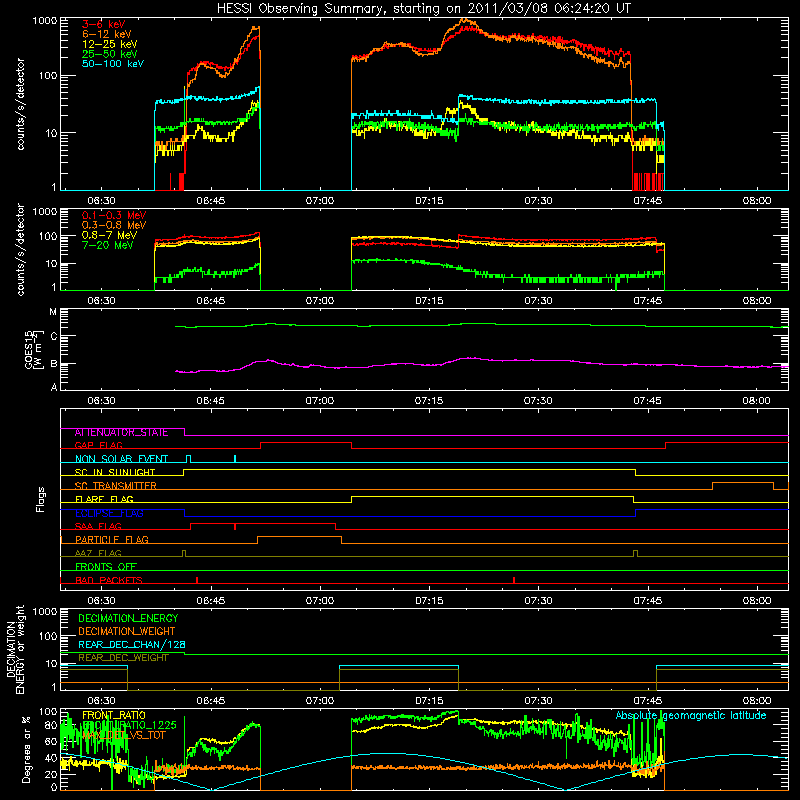Select the red 3-6 keV legend label
This screenshot has height=800, width=800.
[x=104, y=24]
